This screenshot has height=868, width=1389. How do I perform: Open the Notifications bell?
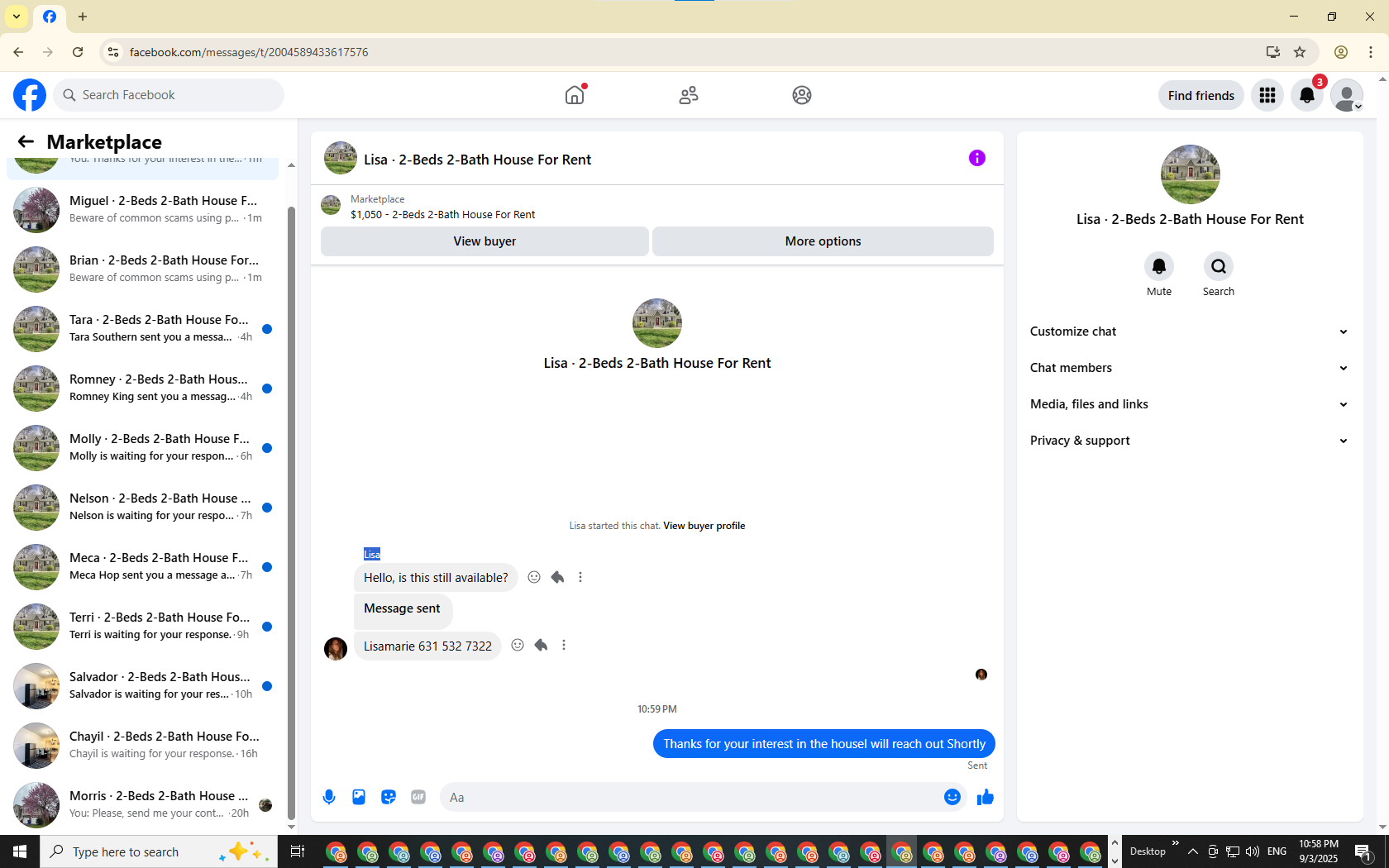pyautogui.click(x=1307, y=95)
